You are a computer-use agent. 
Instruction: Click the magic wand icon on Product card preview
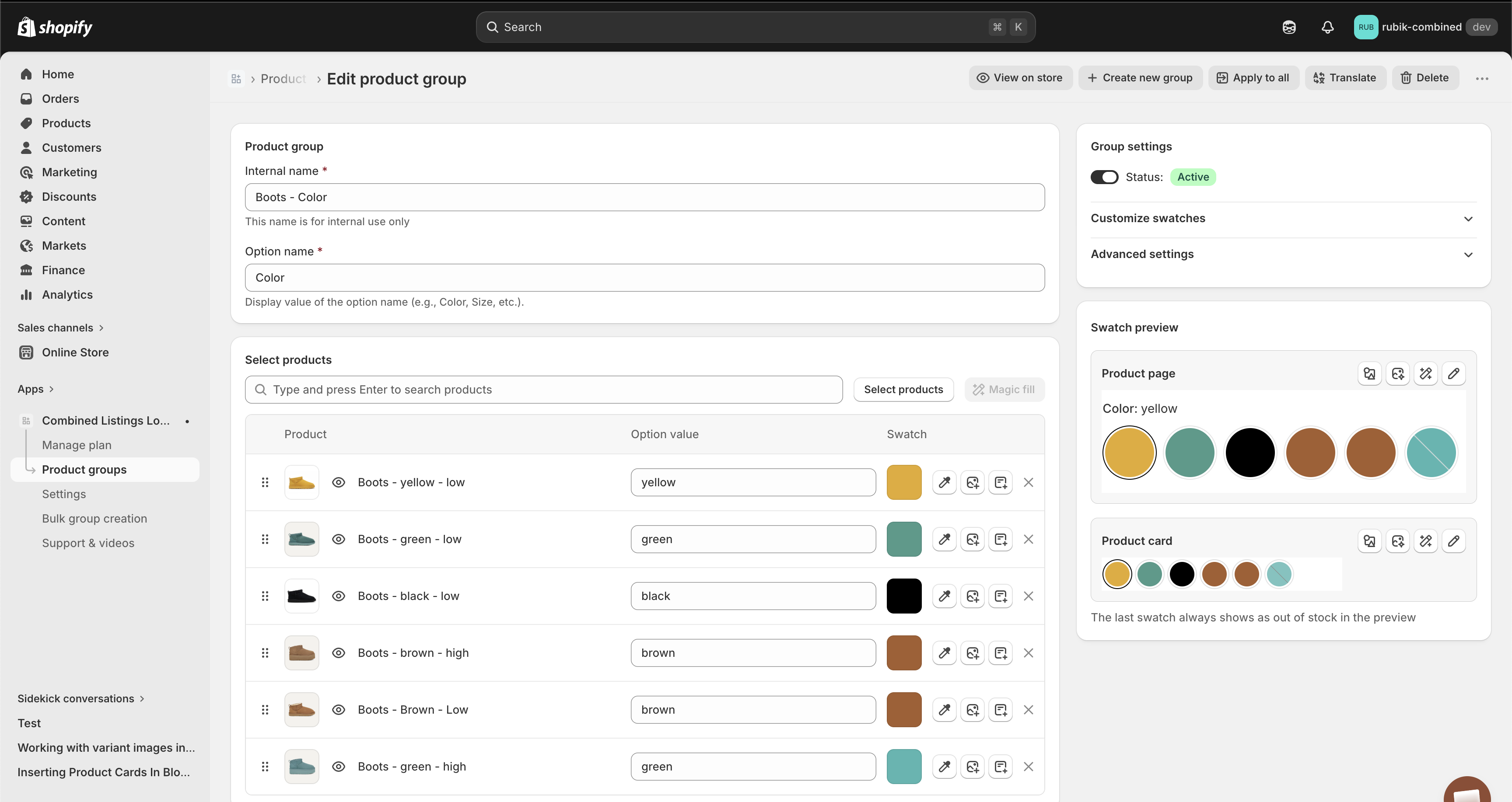[x=1426, y=540]
